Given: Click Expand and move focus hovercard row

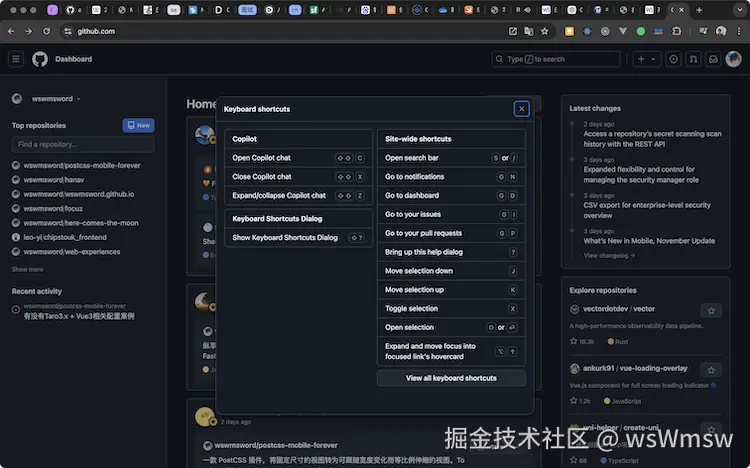Looking at the screenshot, I should pyautogui.click(x=451, y=351).
